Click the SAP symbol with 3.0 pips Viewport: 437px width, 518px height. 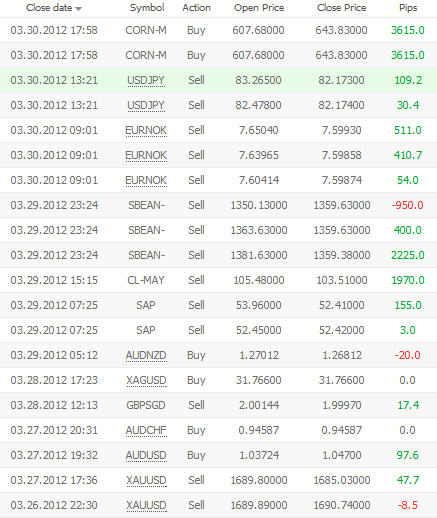coord(146,330)
